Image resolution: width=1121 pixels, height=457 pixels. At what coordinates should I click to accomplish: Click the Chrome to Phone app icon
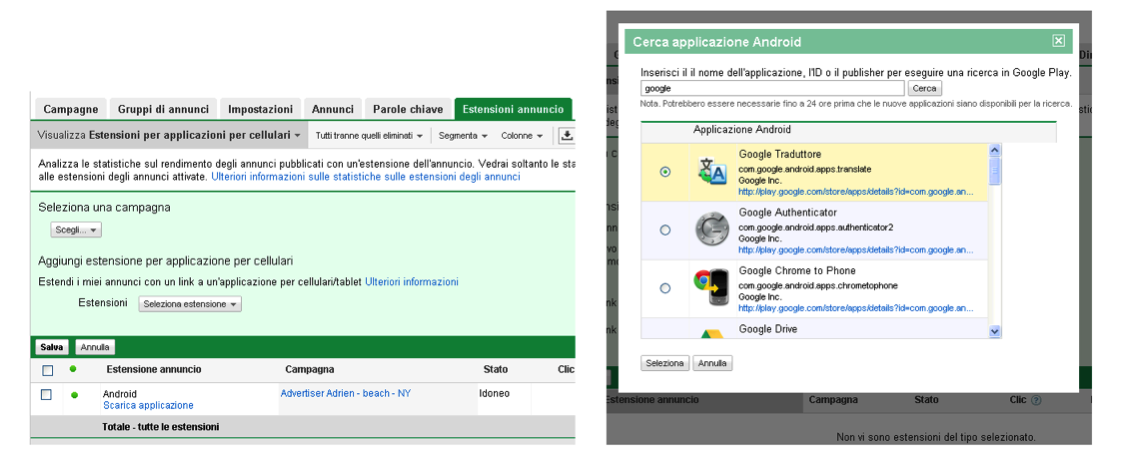click(x=711, y=288)
